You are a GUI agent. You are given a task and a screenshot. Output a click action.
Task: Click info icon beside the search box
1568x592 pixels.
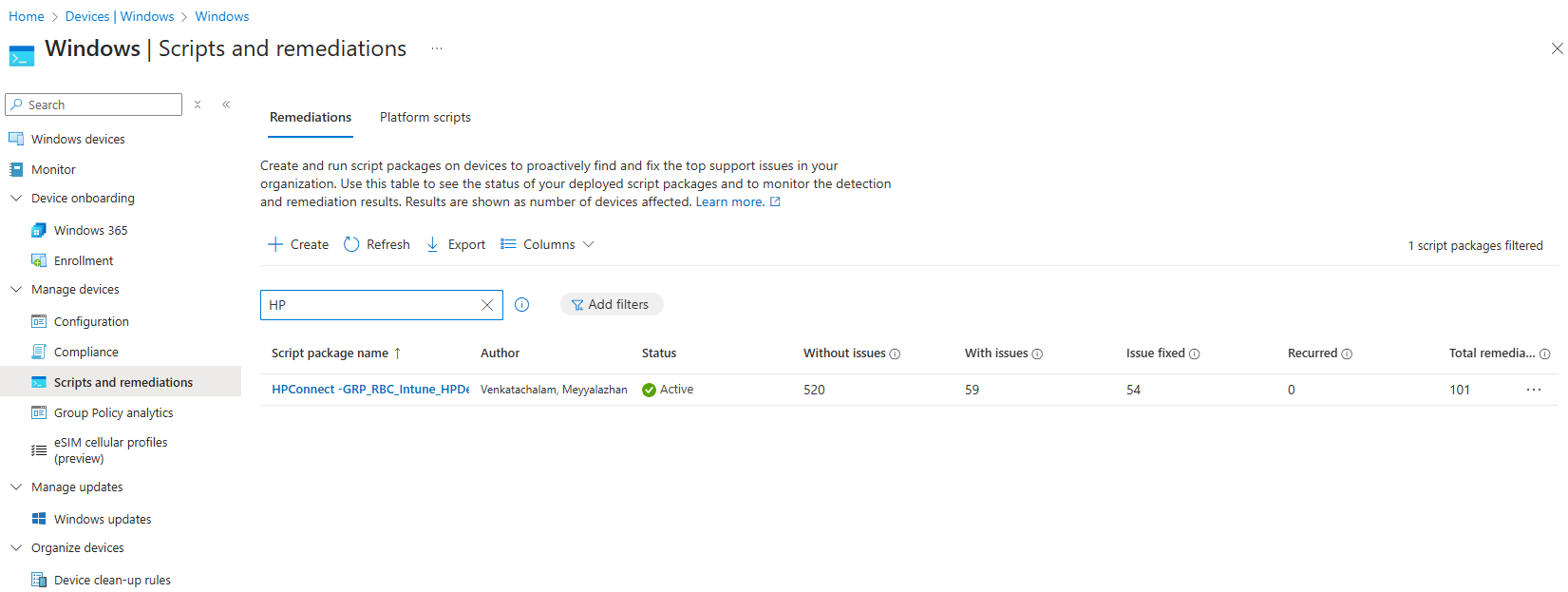click(521, 305)
